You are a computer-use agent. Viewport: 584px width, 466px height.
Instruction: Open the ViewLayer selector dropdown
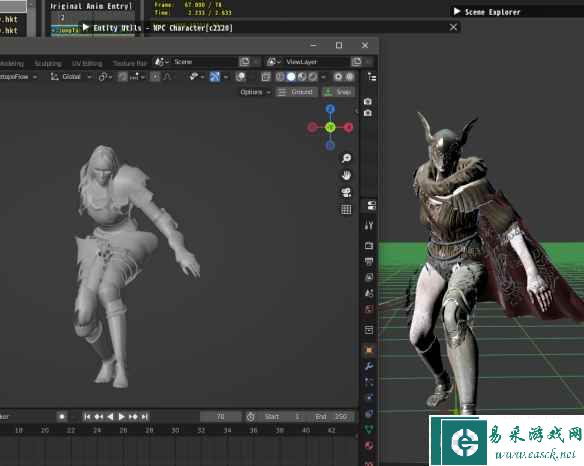[x=274, y=61]
